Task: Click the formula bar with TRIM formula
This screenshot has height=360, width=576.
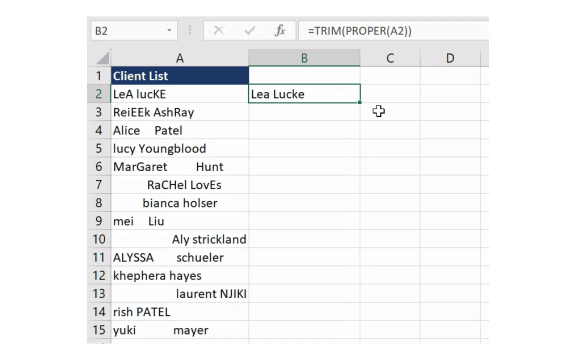Action: point(394,30)
